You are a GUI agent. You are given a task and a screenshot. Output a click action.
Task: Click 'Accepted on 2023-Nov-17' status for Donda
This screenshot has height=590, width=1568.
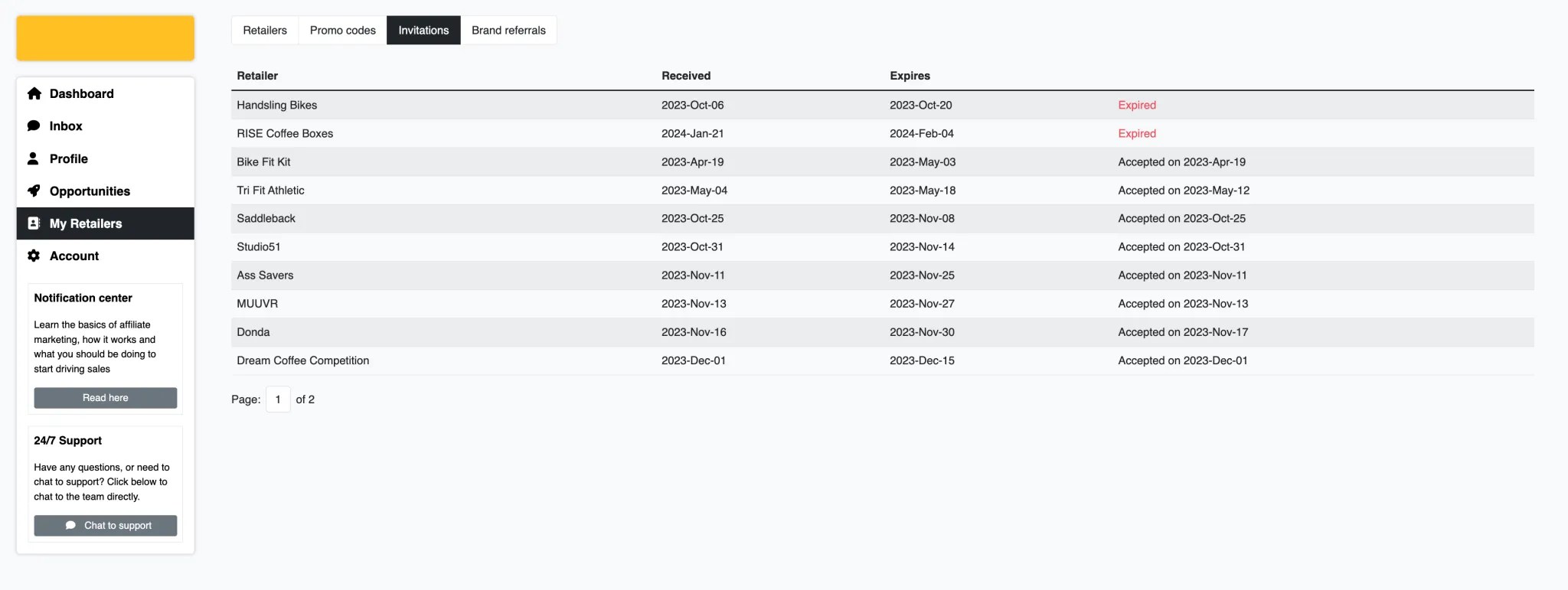click(1183, 332)
